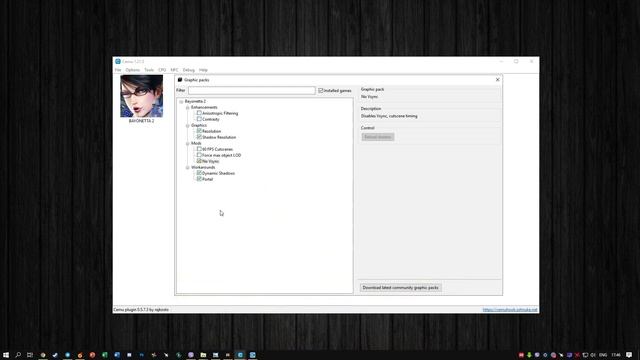640x360 pixels.
Task: Open the blue Word taskbar icon
Action: (117, 355)
